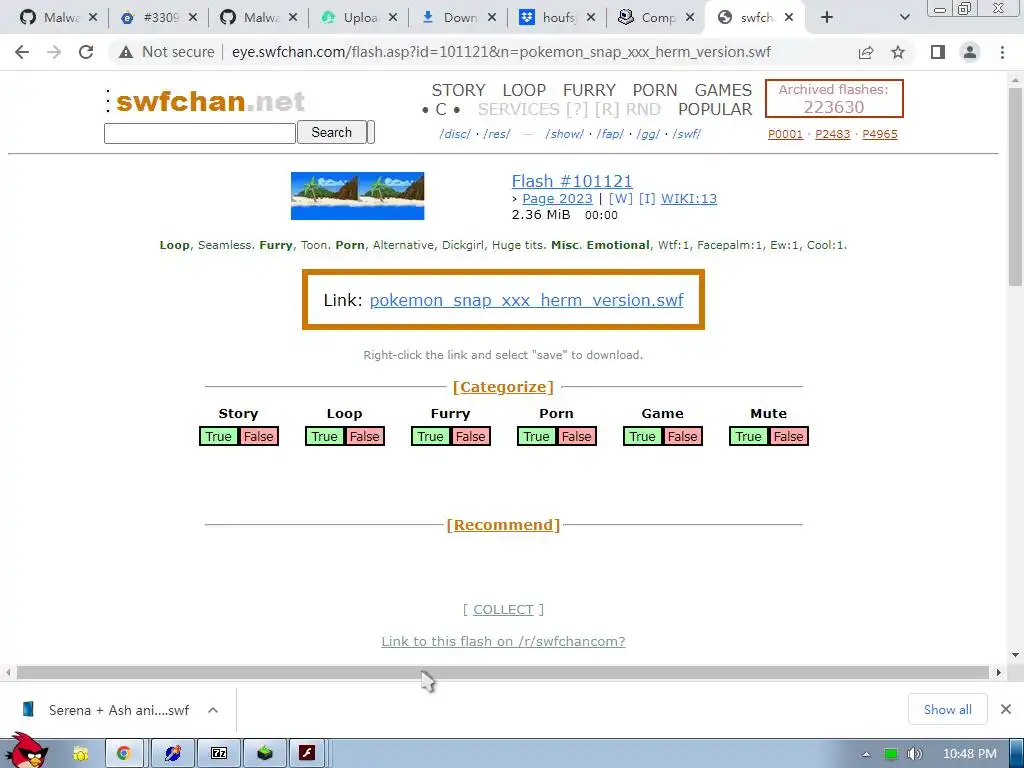Mark Mute as True
The height and width of the screenshot is (768, 1024).
point(748,436)
